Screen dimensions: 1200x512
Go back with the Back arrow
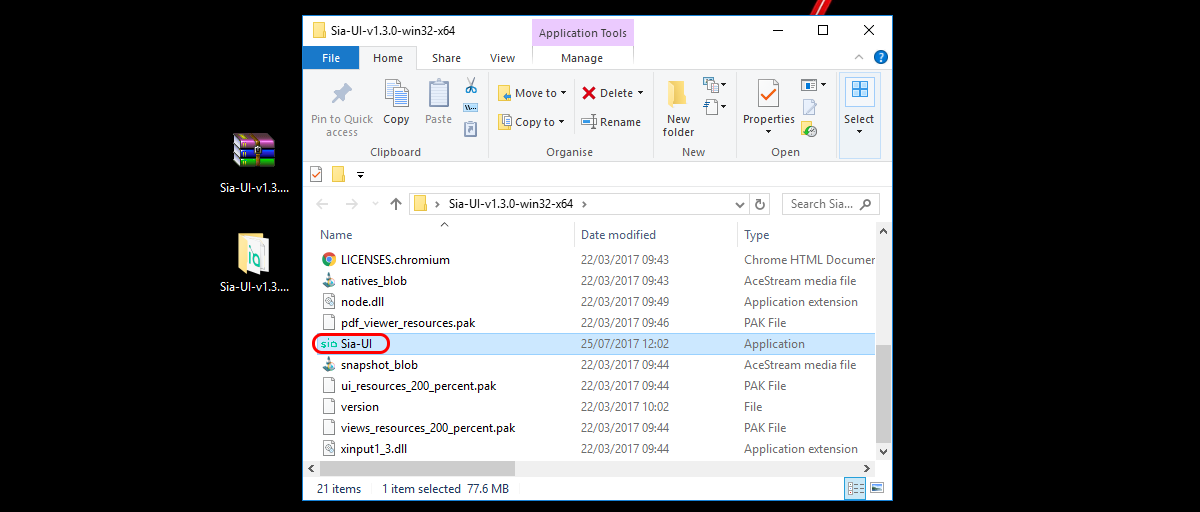pyautogui.click(x=322, y=204)
